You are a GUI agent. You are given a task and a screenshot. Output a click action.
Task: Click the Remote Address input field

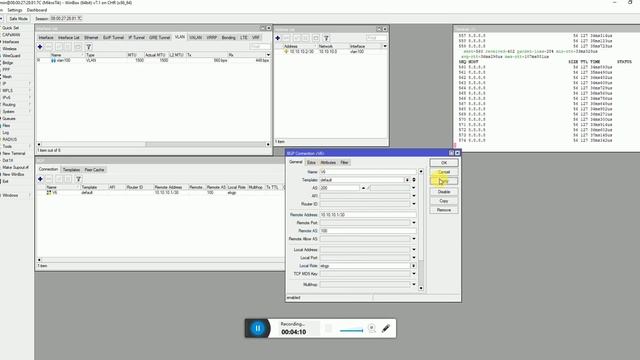pos(368,215)
